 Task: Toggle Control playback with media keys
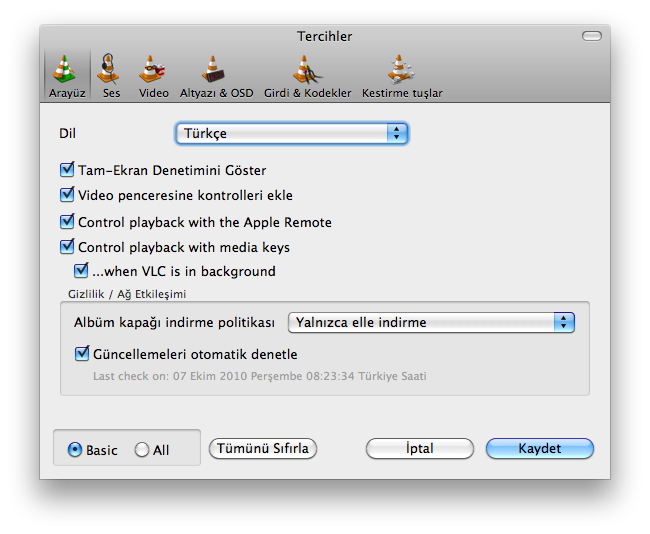point(68,247)
